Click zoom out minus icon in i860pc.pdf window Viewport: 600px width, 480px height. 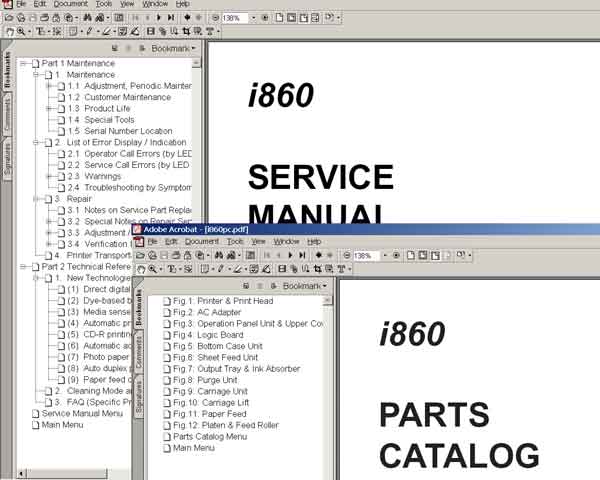point(347,255)
